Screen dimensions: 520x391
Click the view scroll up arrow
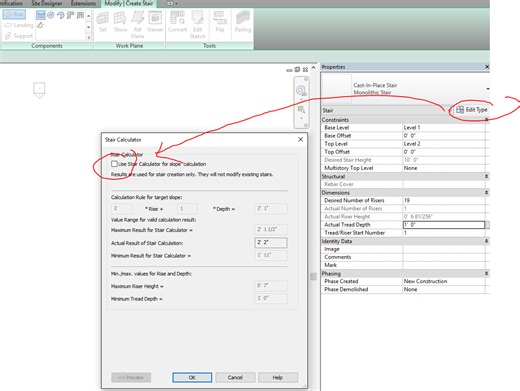click(x=313, y=68)
